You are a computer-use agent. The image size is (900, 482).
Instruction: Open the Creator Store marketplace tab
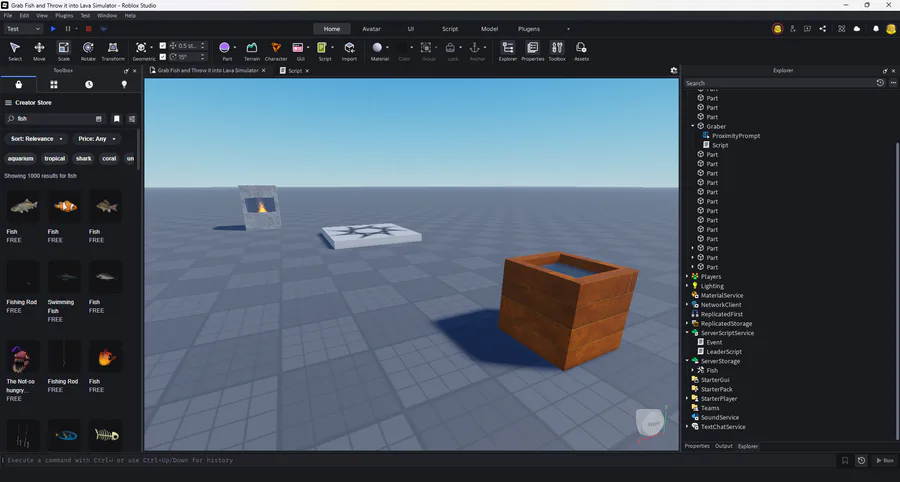click(x=18, y=84)
